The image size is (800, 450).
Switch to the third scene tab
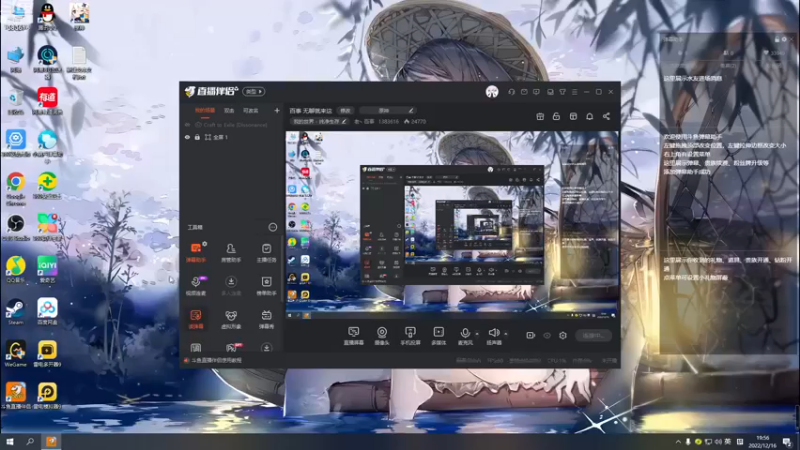251,111
